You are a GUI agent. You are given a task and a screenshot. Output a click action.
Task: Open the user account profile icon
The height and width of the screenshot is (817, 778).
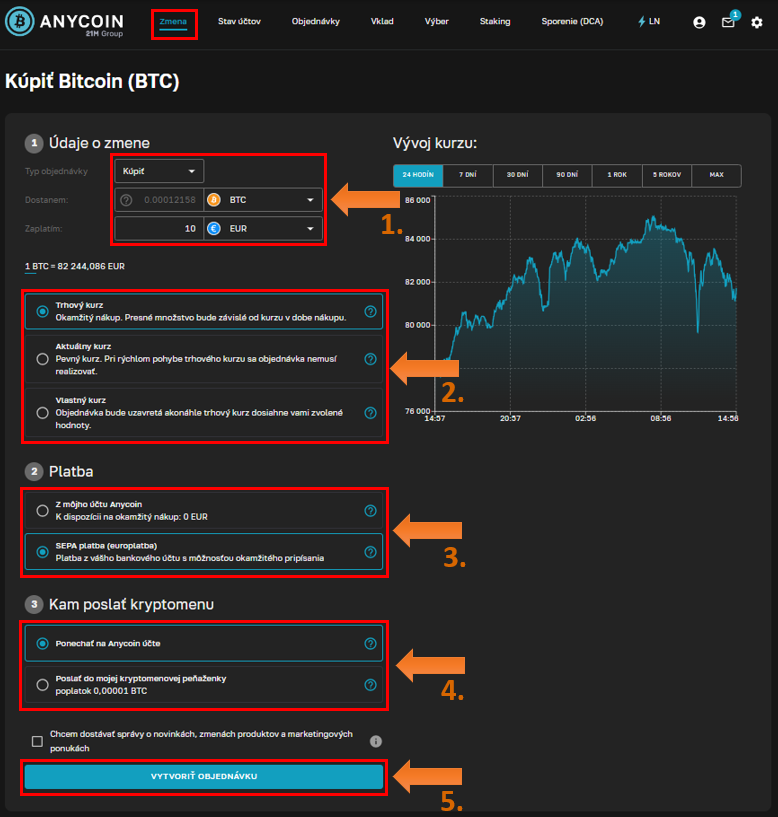click(x=699, y=22)
